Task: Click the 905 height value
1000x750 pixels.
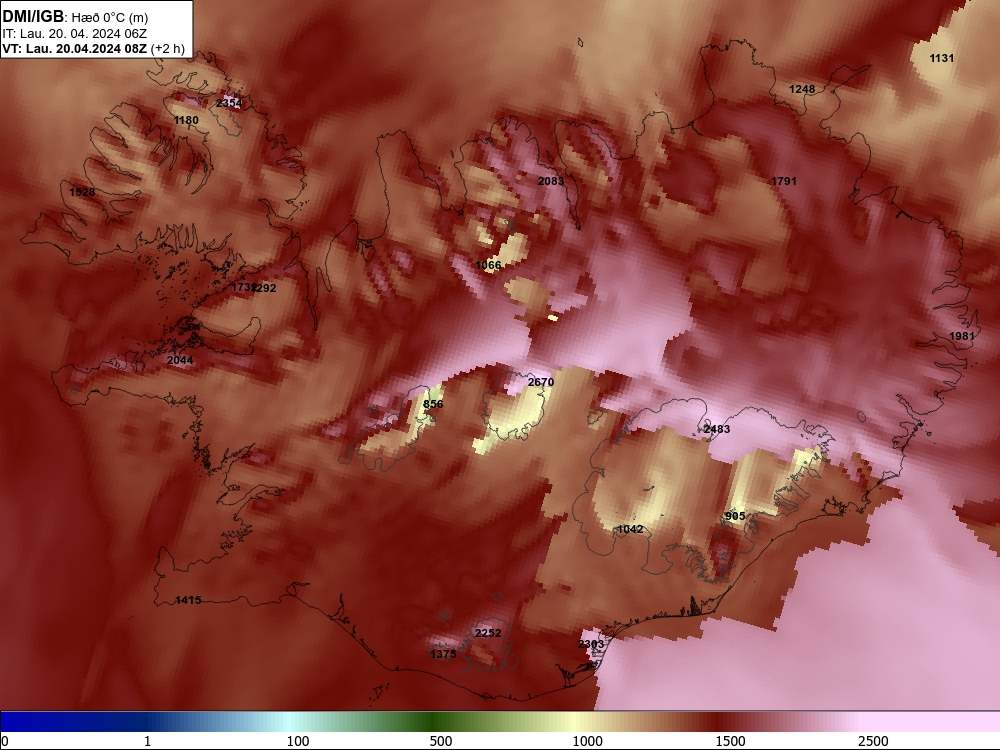Action: point(735,516)
